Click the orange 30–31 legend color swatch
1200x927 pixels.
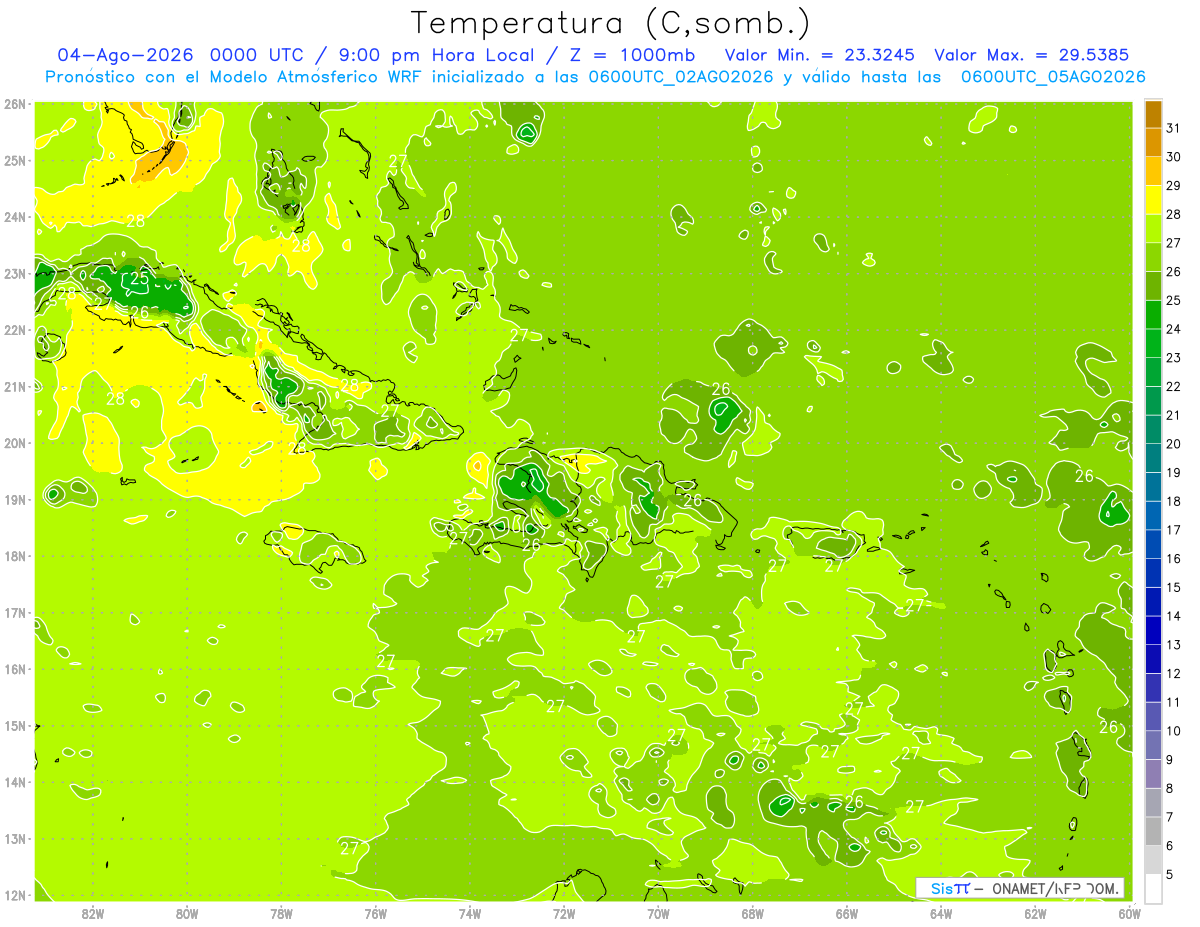point(1153,142)
